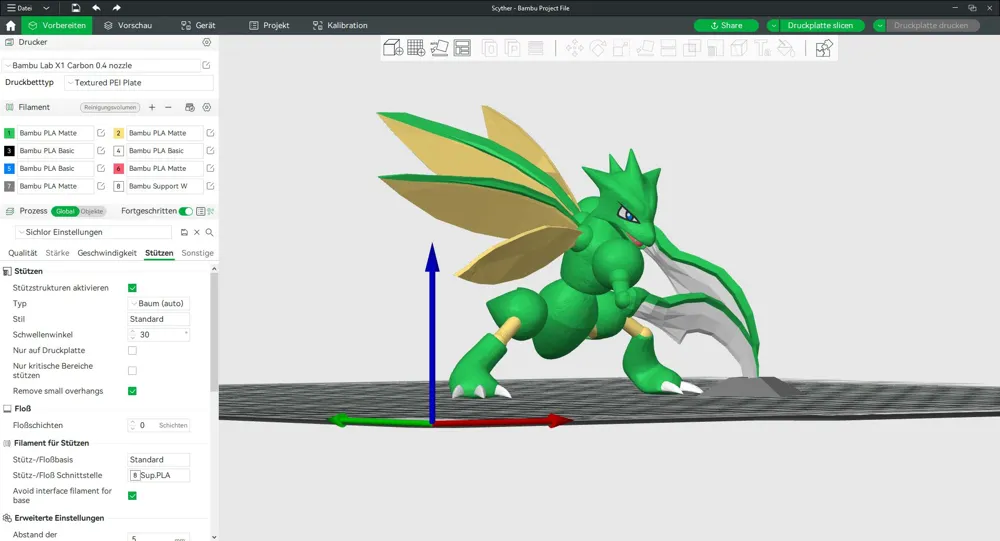The image size is (1000, 541).
Task: Open the Projekt tab
Action: pos(269,26)
